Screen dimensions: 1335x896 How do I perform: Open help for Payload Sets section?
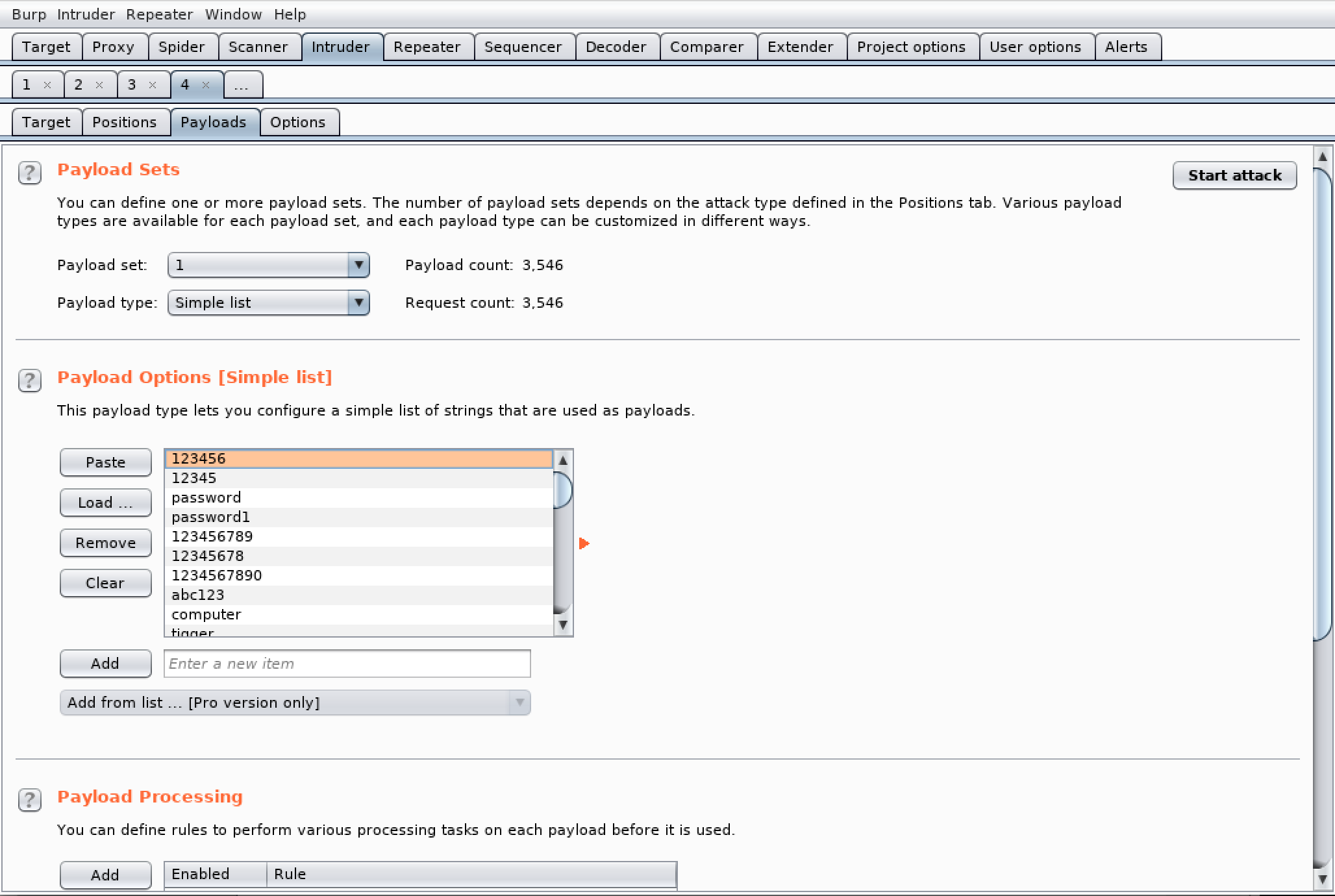pyautogui.click(x=30, y=173)
